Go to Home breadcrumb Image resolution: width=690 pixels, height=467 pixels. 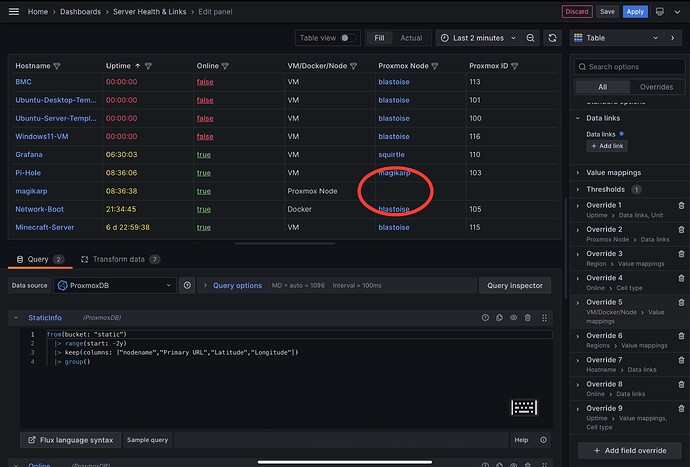pos(38,11)
